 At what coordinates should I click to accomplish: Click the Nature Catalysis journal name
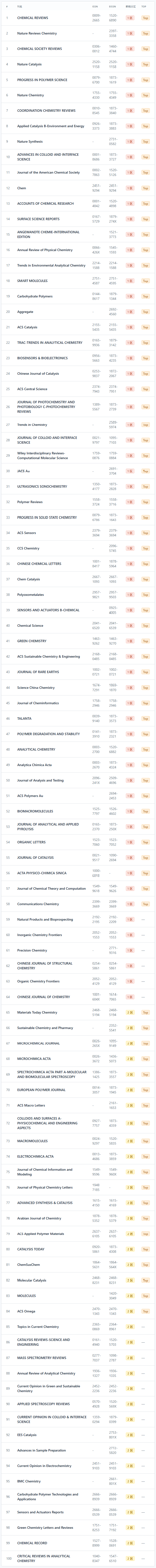coord(30,64)
